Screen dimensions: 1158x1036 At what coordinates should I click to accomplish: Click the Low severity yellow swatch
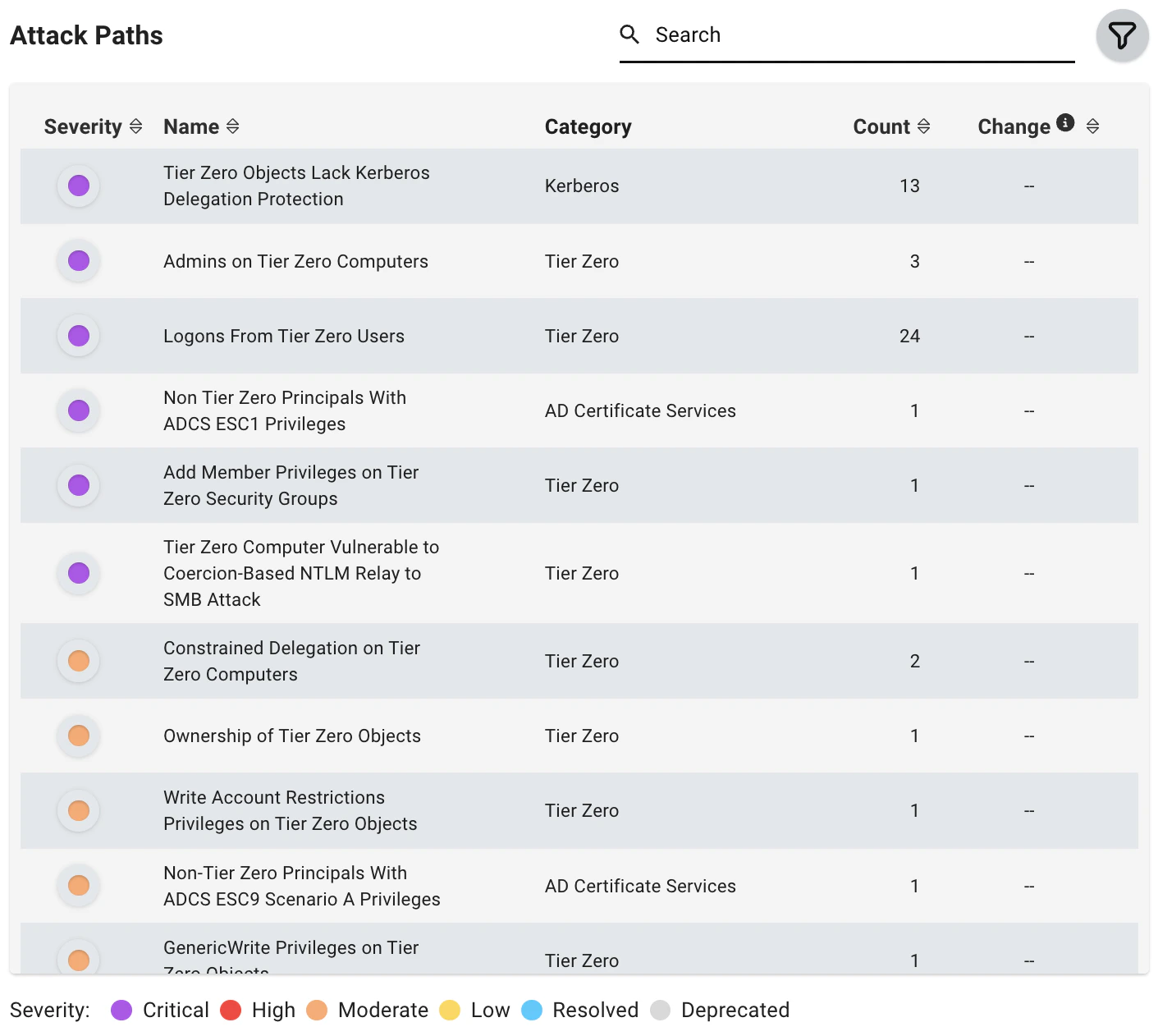tap(451, 1011)
